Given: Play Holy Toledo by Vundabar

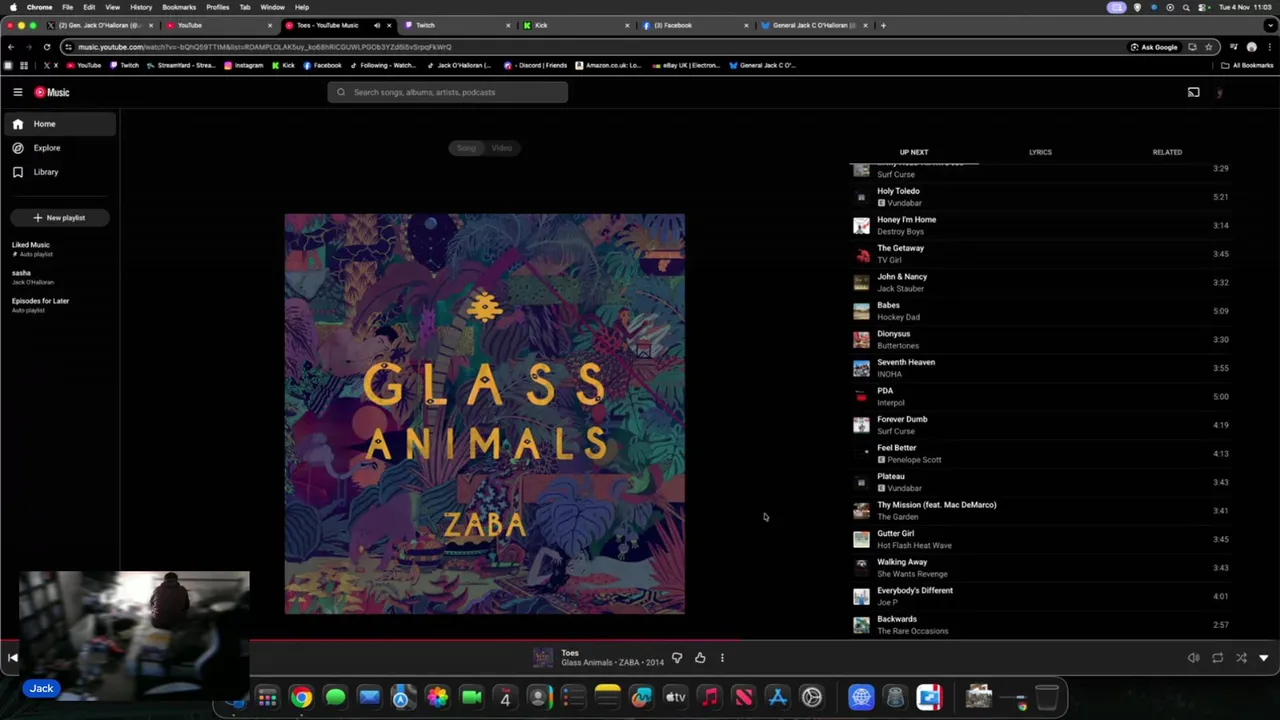Looking at the screenshot, I should coord(1040,197).
